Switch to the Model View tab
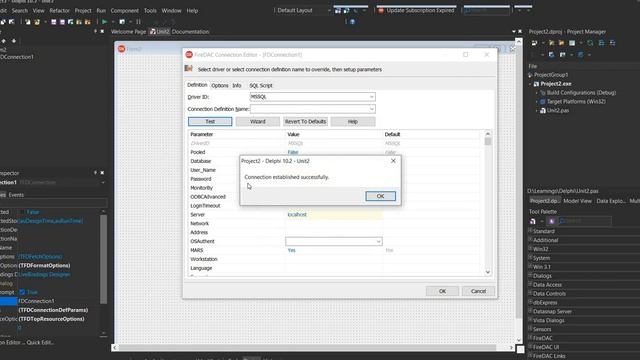640x360 pixels. click(577, 201)
